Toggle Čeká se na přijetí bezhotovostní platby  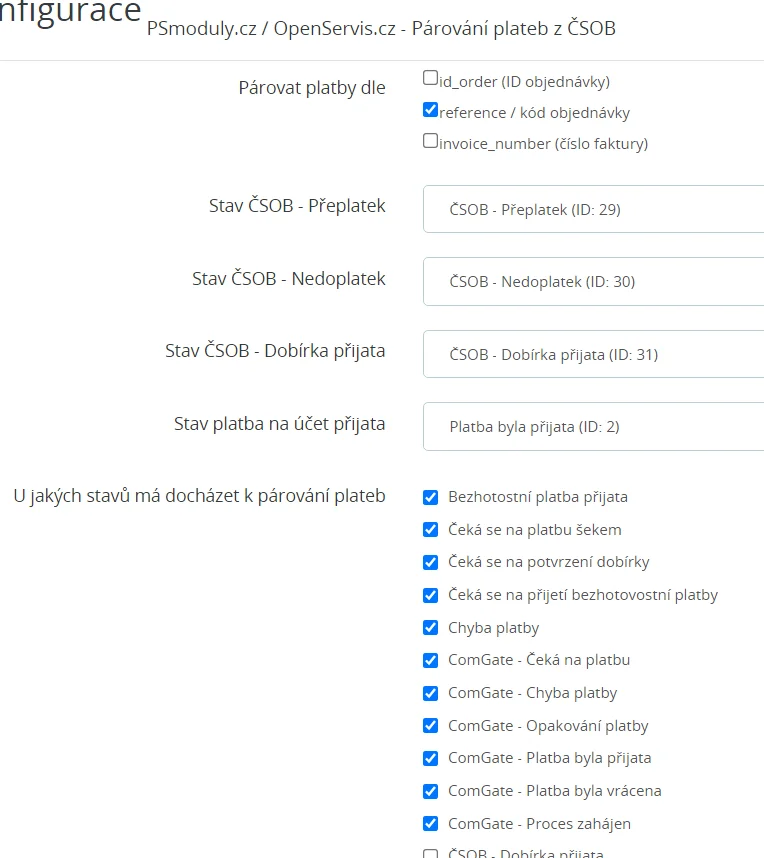coord(431,595)
